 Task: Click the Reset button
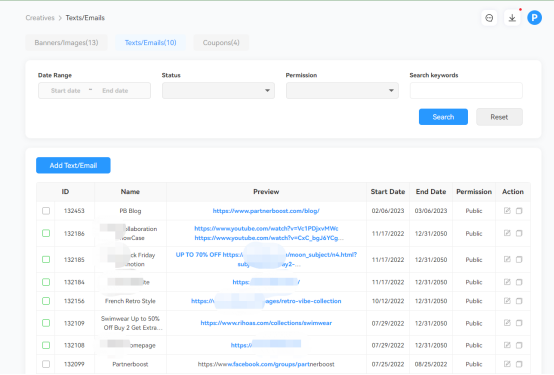(499, 117)
